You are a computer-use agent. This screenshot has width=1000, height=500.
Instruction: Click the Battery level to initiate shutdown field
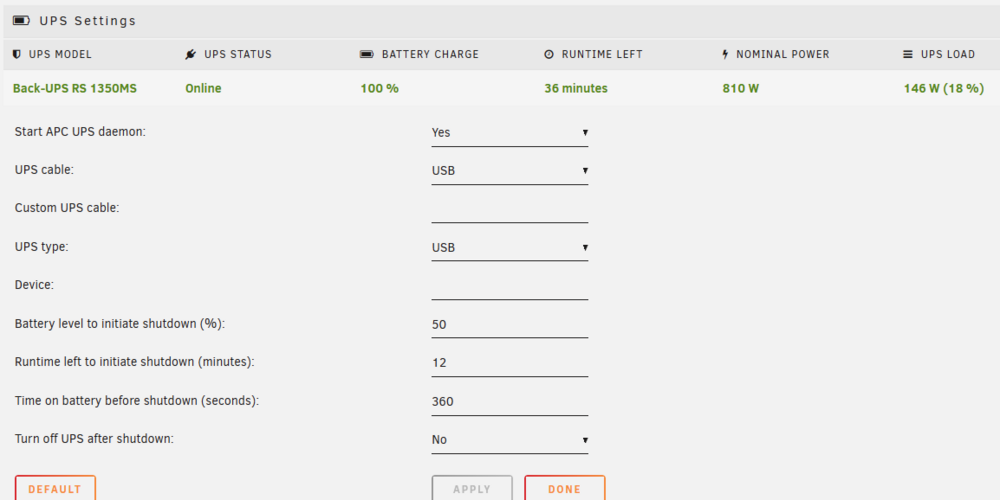[x=510, y=325]
